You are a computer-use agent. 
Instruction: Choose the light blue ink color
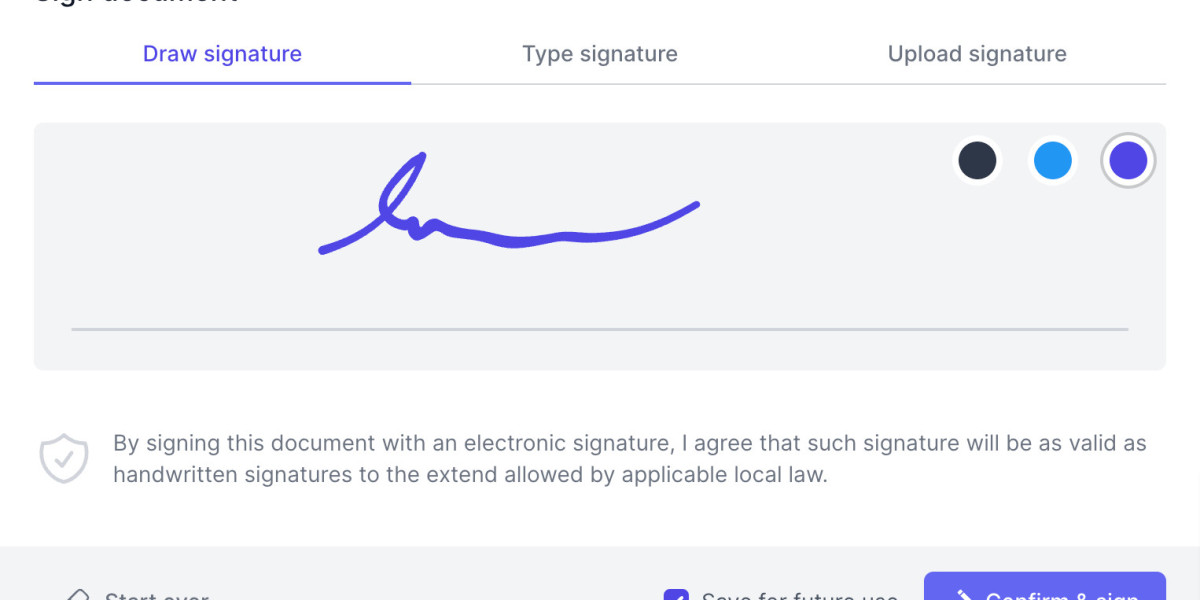click(x=1053, y=160)
